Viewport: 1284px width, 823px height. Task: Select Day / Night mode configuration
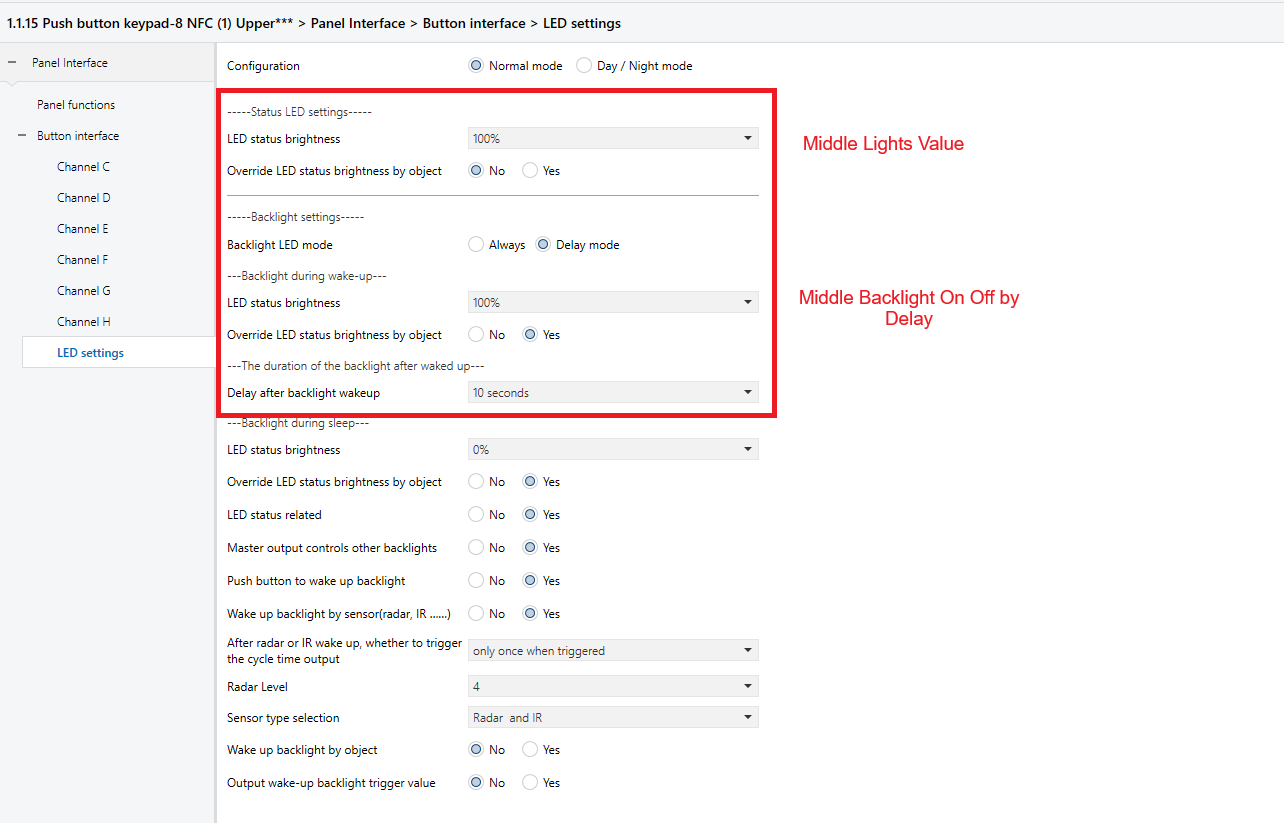tap(584, 66)
